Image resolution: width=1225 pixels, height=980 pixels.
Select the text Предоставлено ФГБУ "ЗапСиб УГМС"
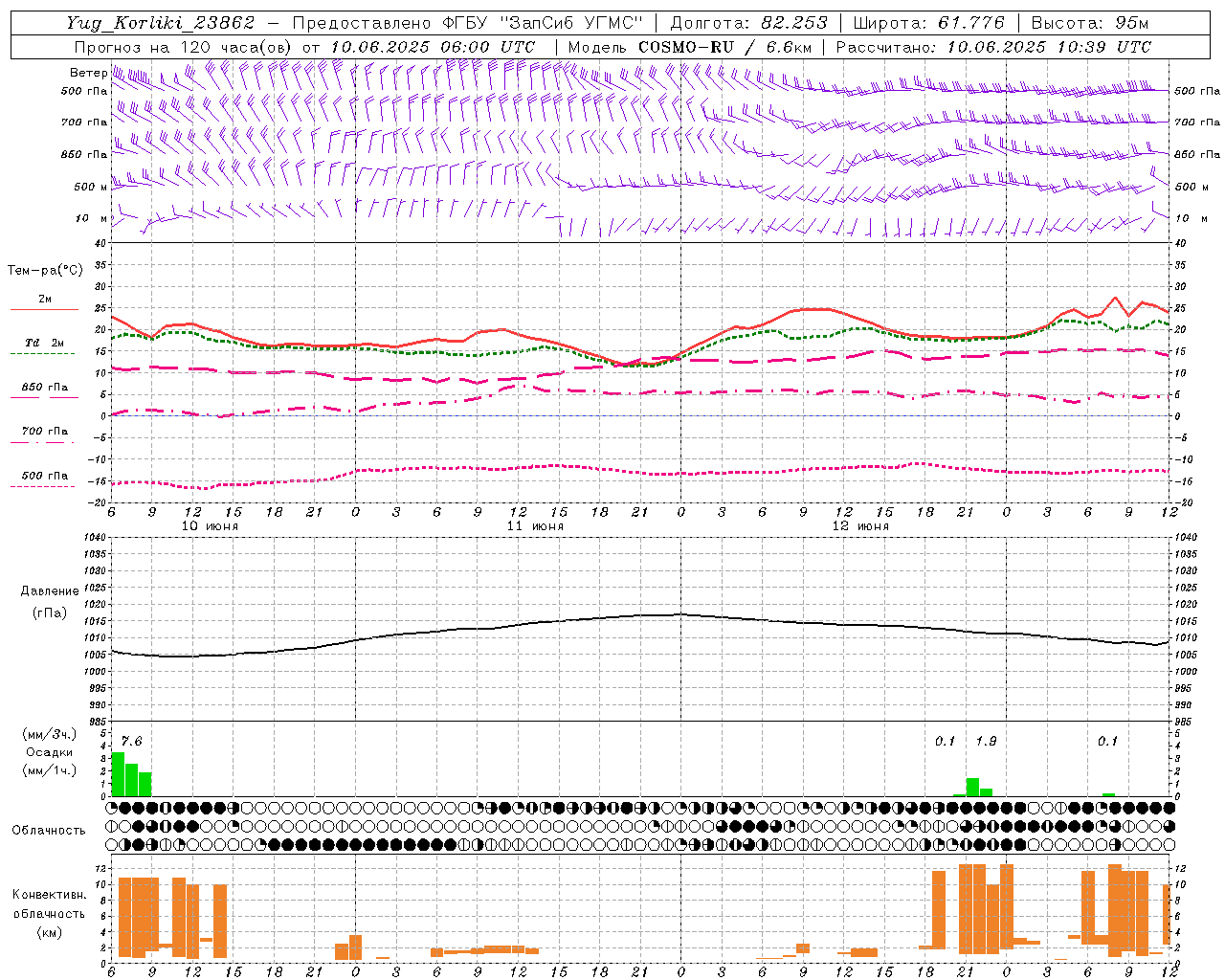click(467, 23)
